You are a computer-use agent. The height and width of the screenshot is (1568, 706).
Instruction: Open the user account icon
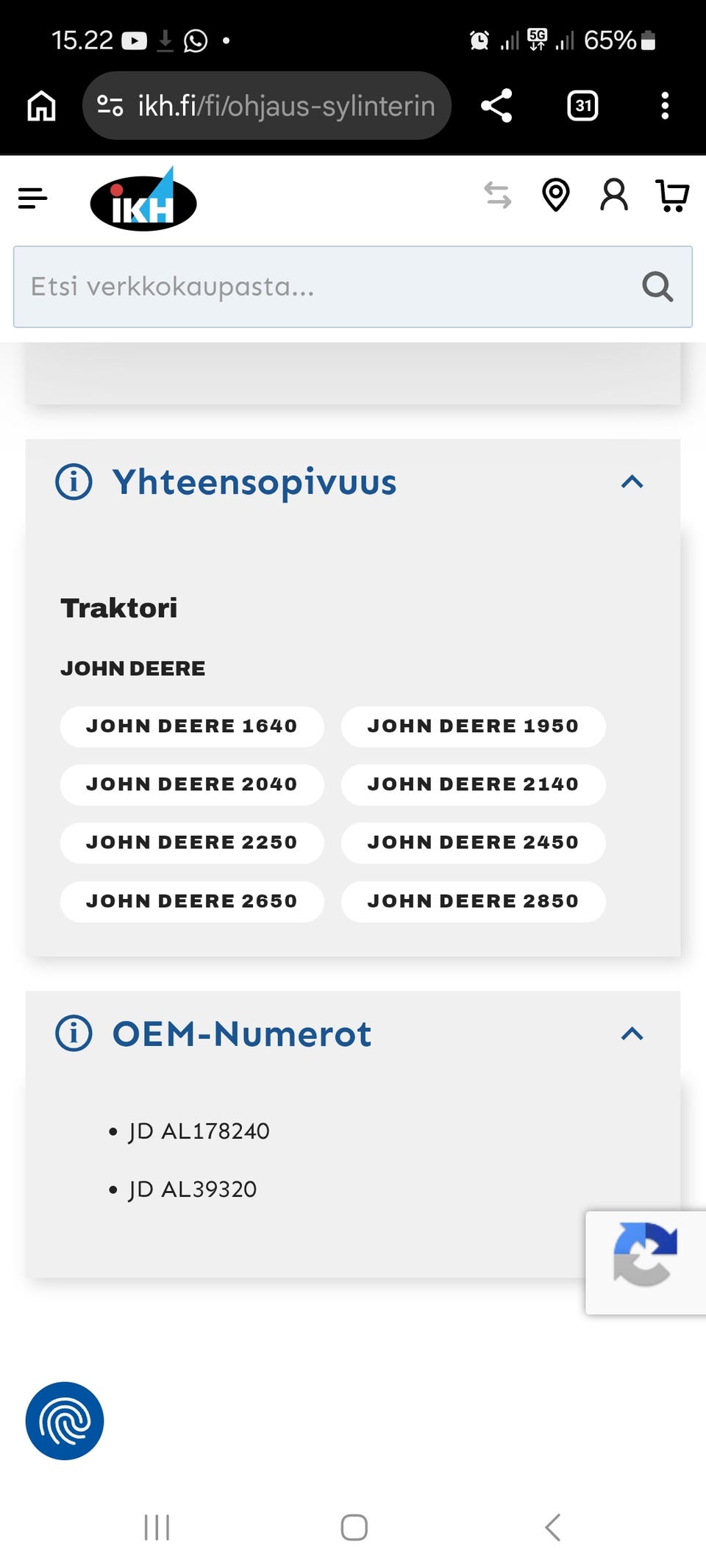pos(614,196)
